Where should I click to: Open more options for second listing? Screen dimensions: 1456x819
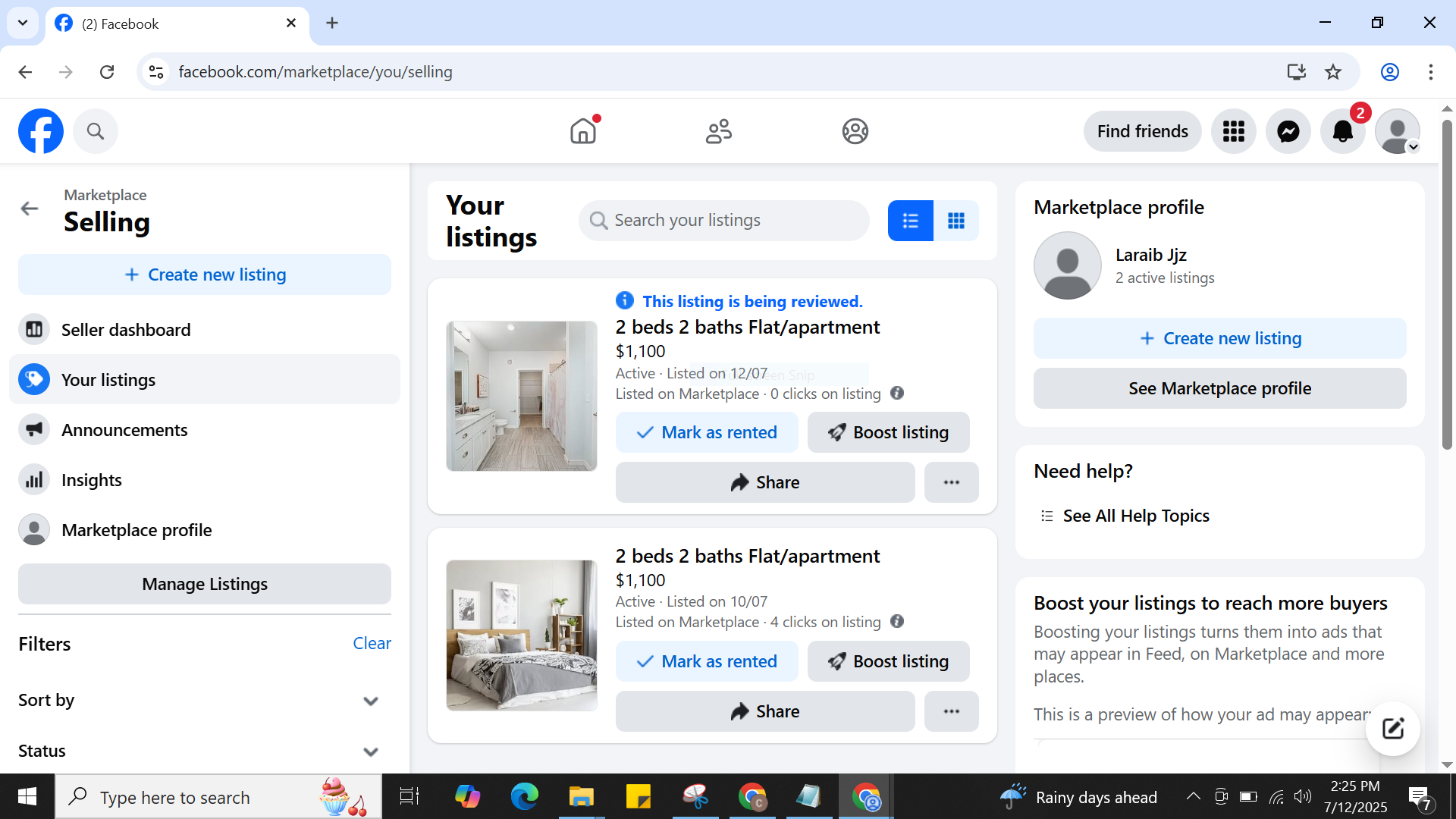[x=951, y=711]
